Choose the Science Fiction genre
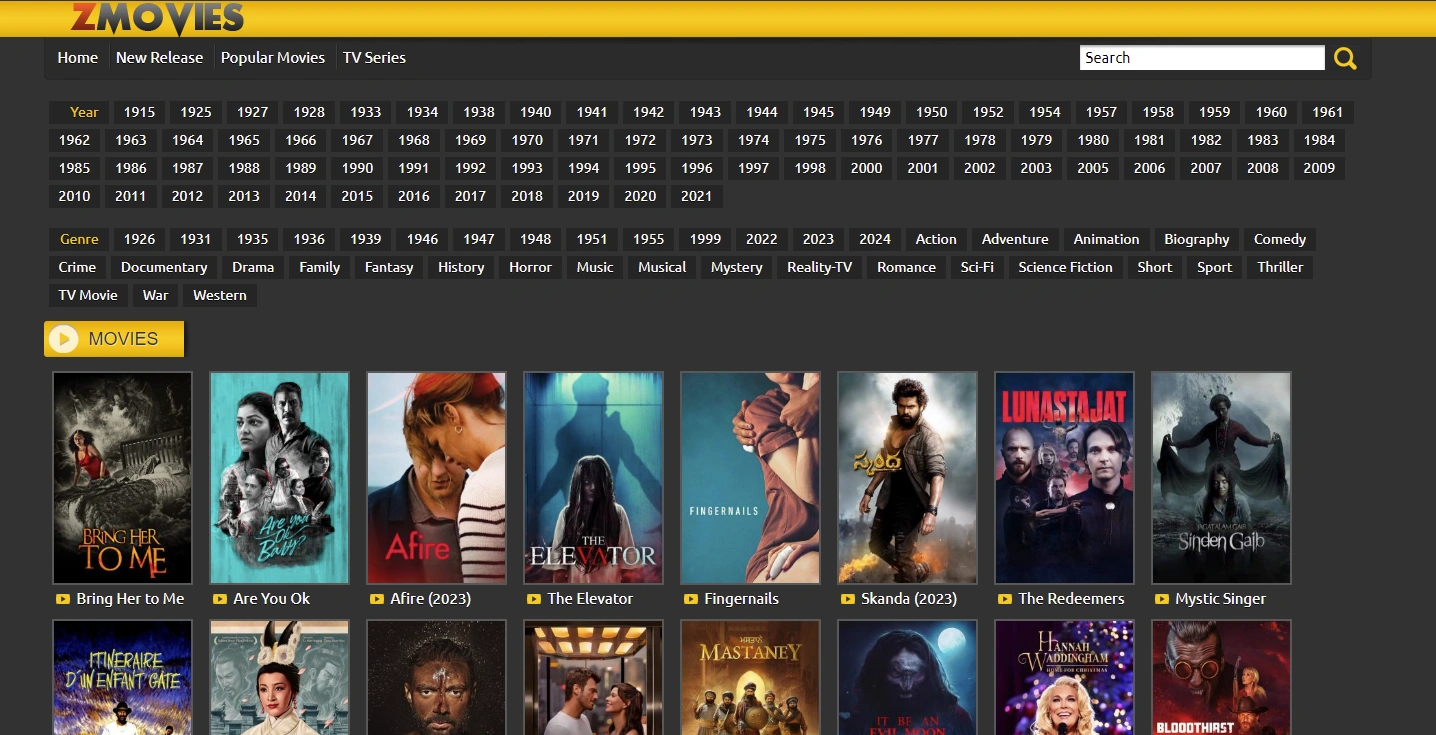 point(1065,267)
